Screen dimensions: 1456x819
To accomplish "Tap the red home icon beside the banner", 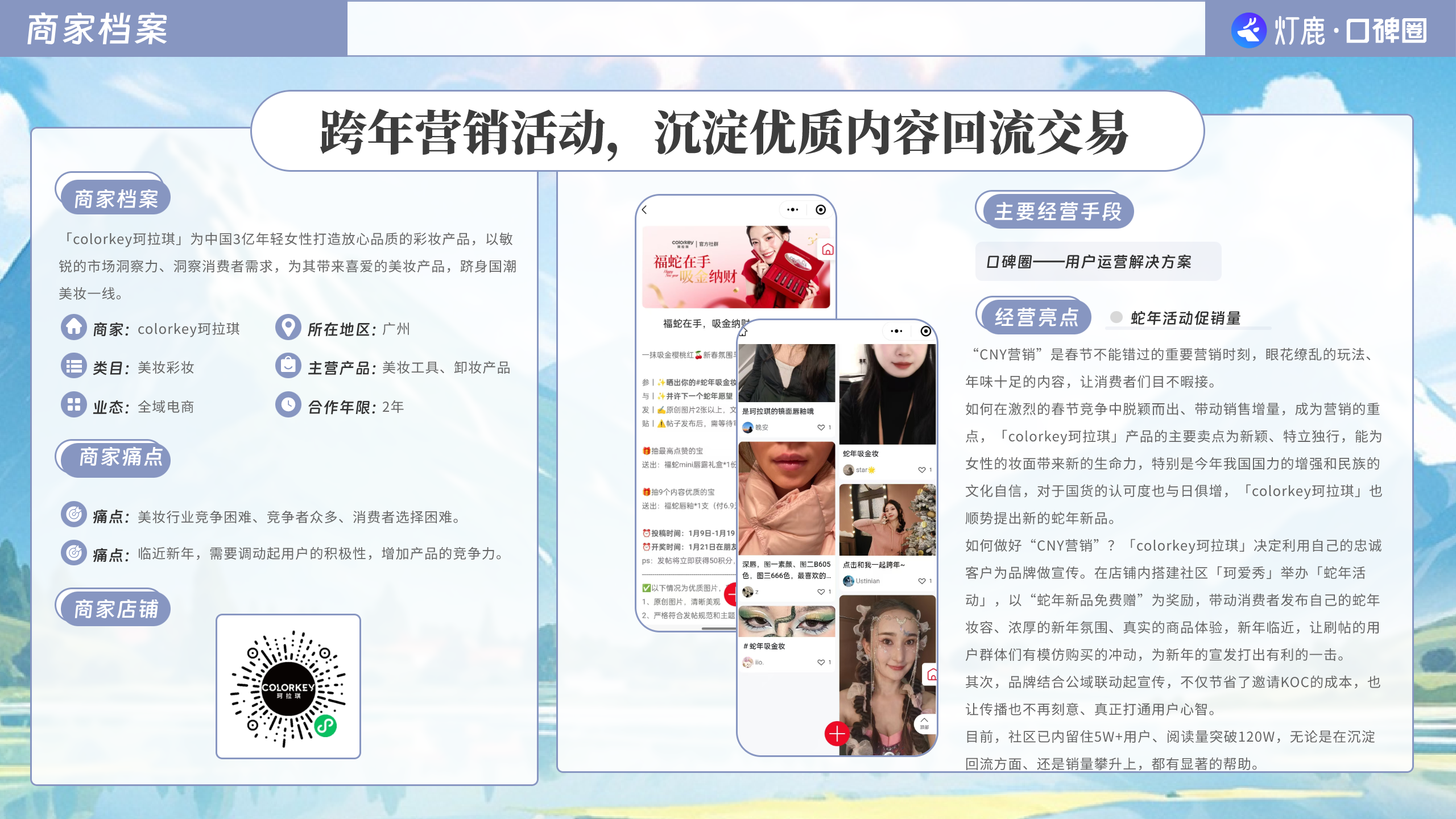I will click(828, 250).
